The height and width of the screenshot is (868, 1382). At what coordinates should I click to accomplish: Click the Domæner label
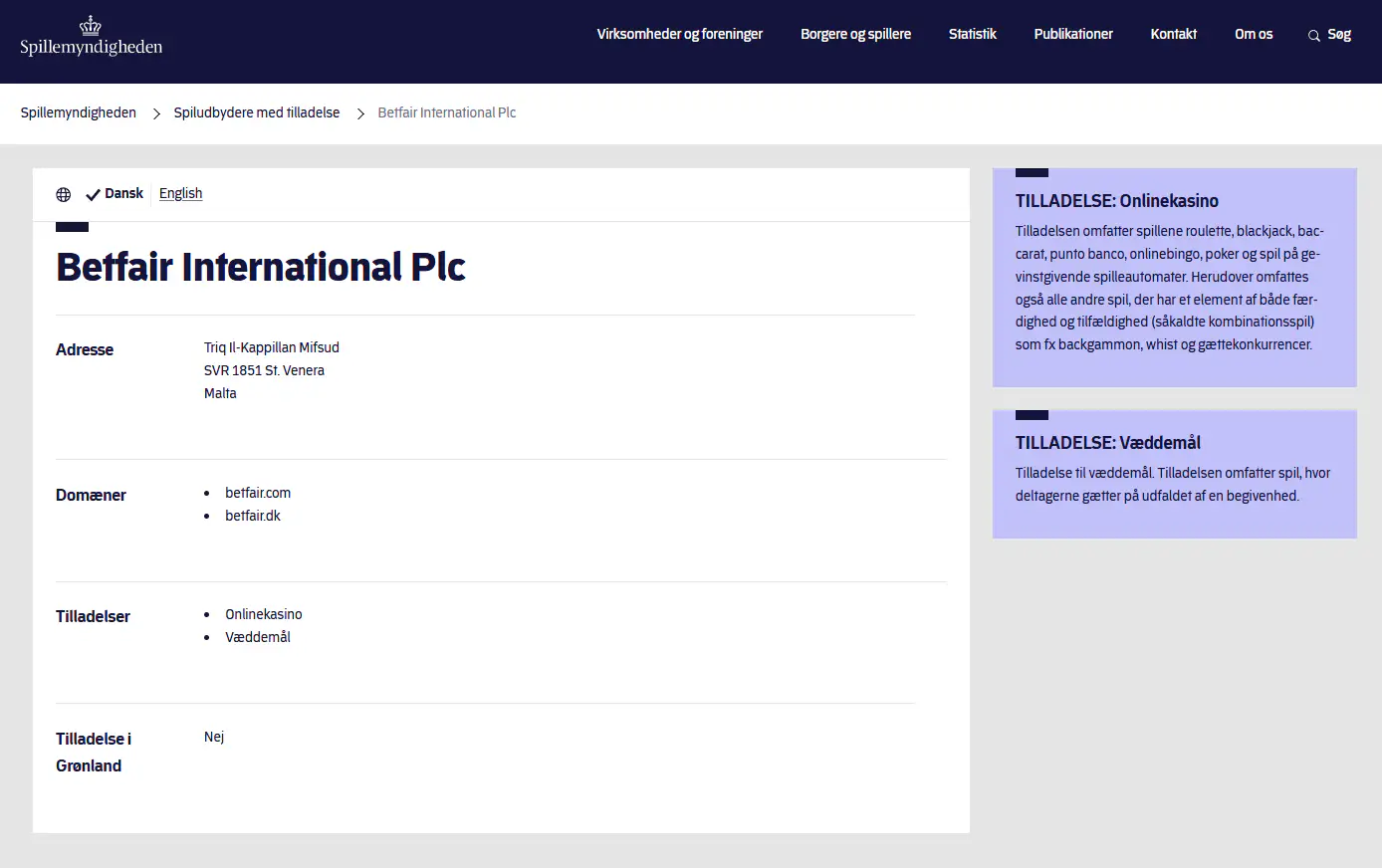pyautogui.click(x=91, y=495)
